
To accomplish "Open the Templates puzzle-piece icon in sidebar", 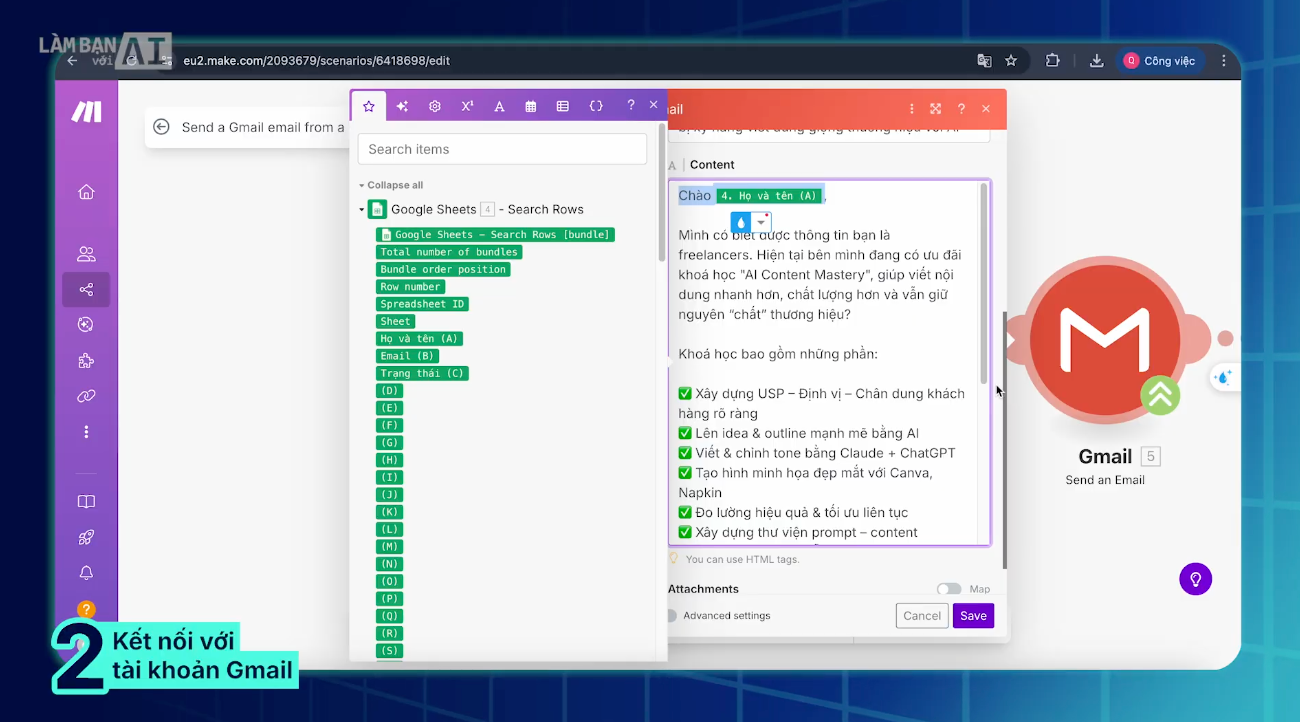I will pos(86,361).
